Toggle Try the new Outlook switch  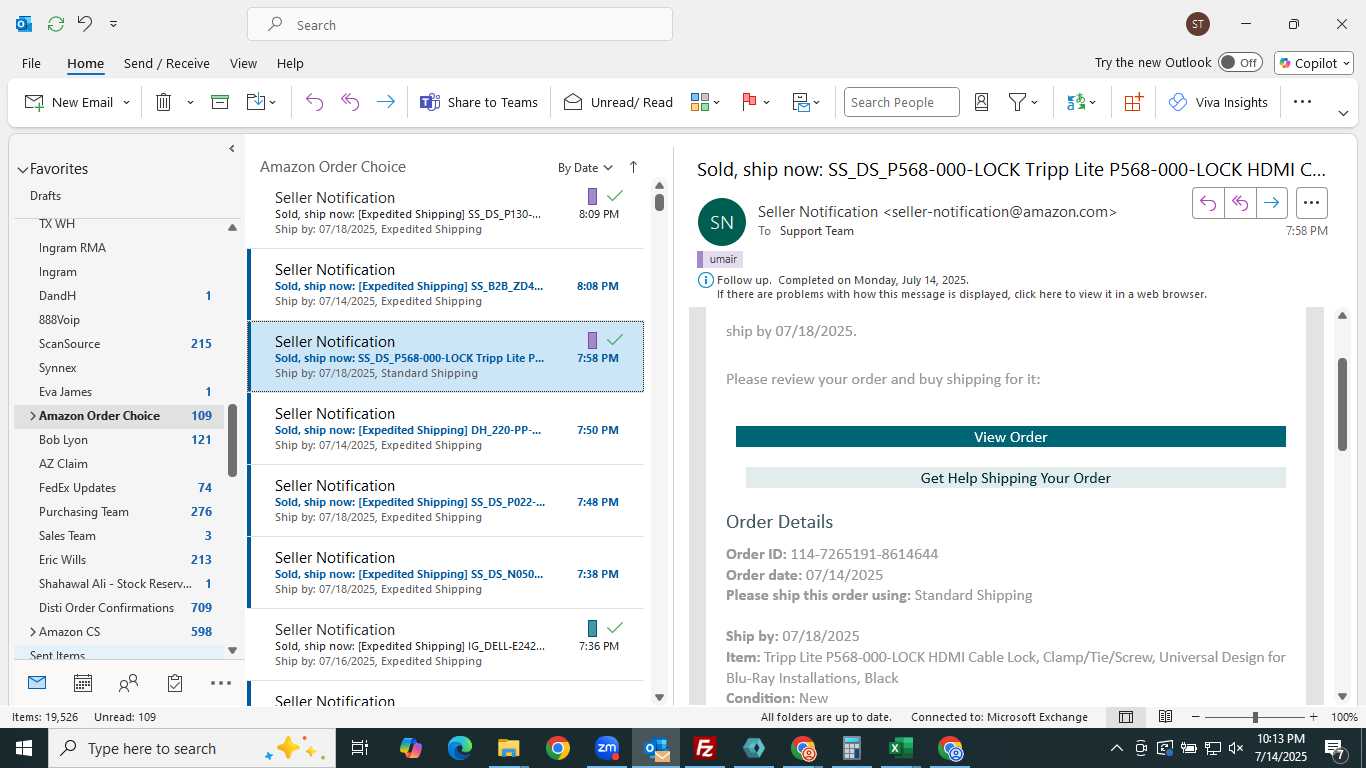1239,62
